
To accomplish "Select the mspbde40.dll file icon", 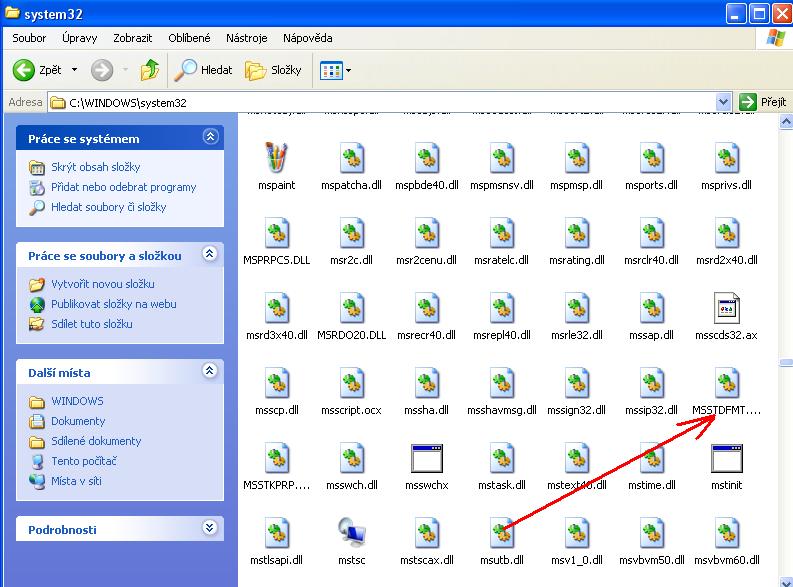I will [x=427, y=158].
